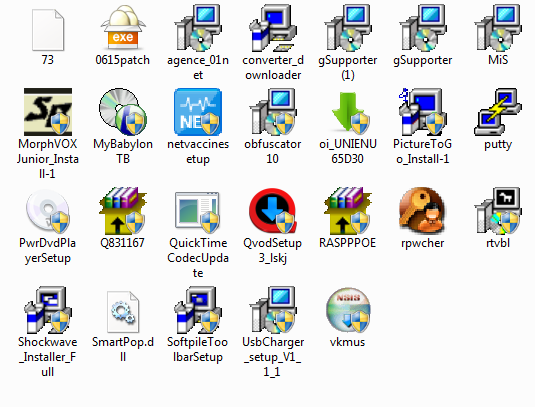Click the label '0615patch'
The height and width of the screenshot is (407, 535).
pos(122,60)
